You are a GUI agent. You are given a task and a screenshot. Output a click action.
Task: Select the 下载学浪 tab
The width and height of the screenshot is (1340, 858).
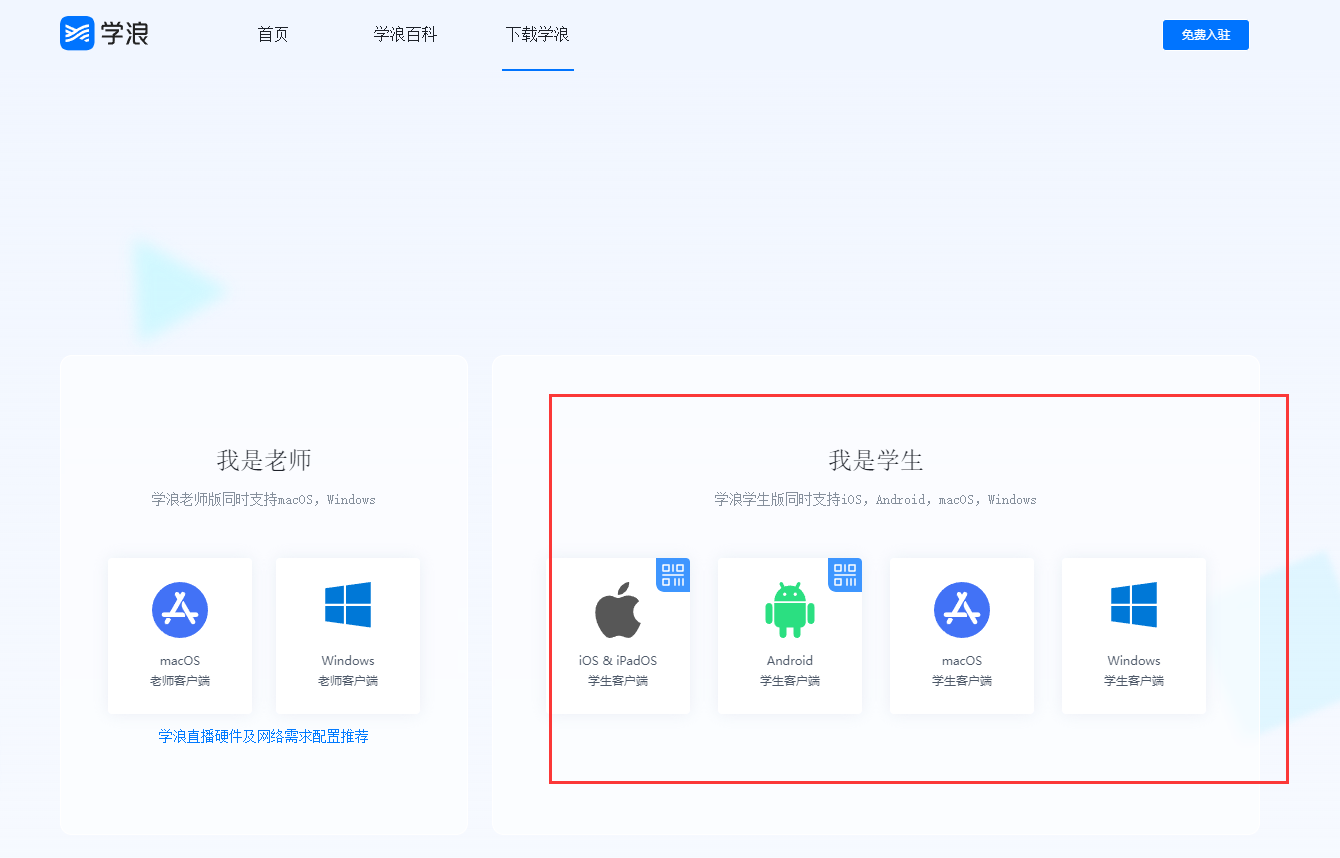click(x=538, y=34)
